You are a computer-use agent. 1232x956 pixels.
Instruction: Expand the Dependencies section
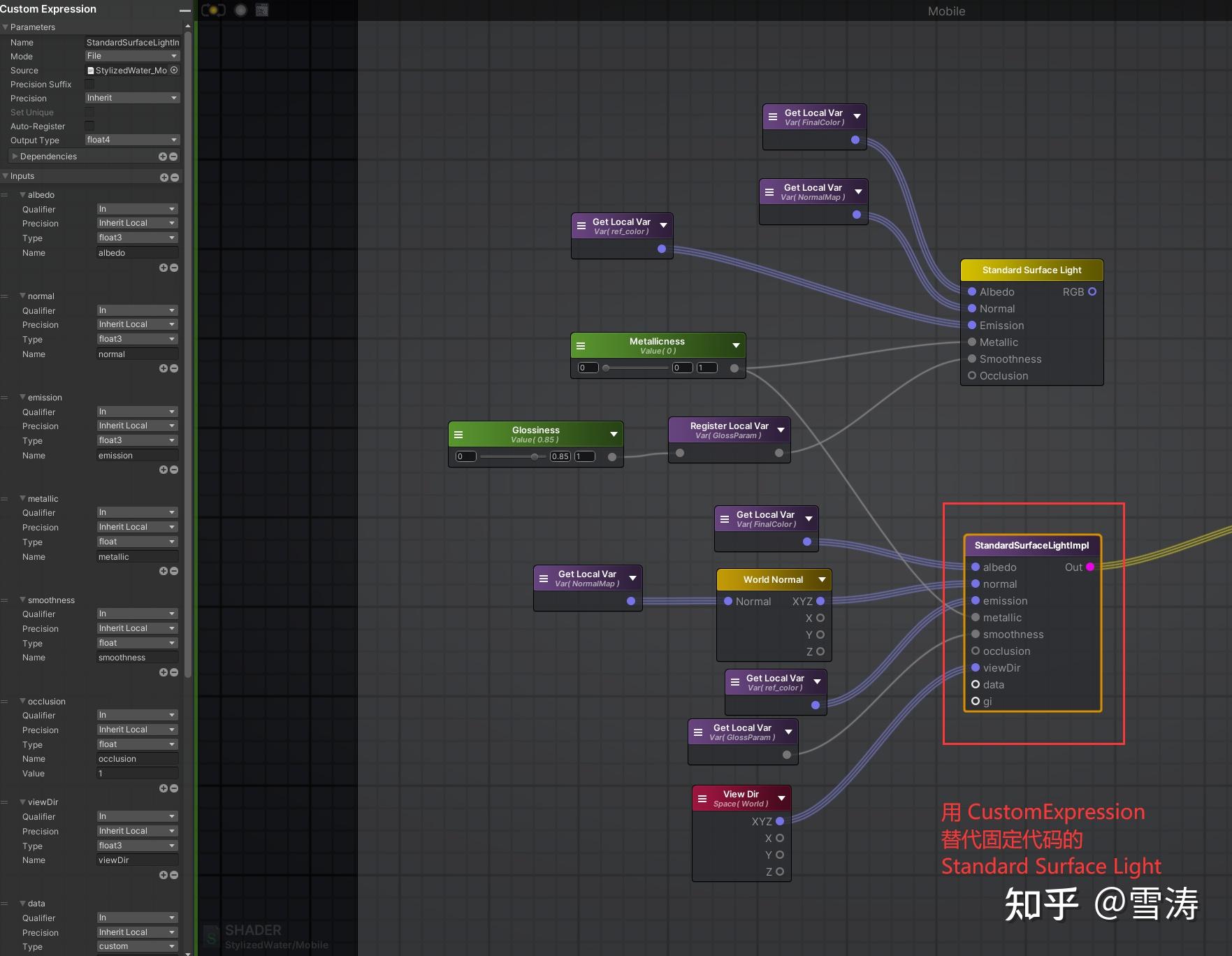pyautogui.click(x=15, y=156)
